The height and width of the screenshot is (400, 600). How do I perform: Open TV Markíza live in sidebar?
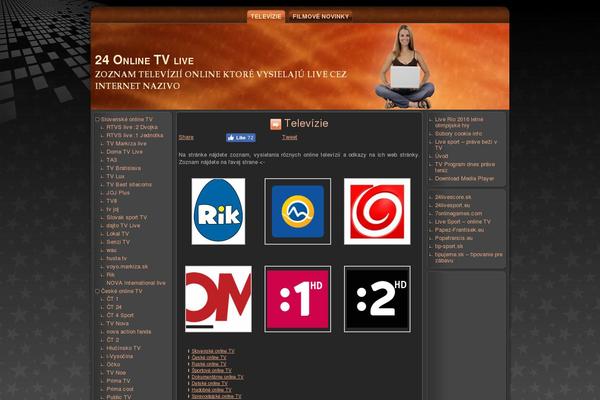pos(126,143)
